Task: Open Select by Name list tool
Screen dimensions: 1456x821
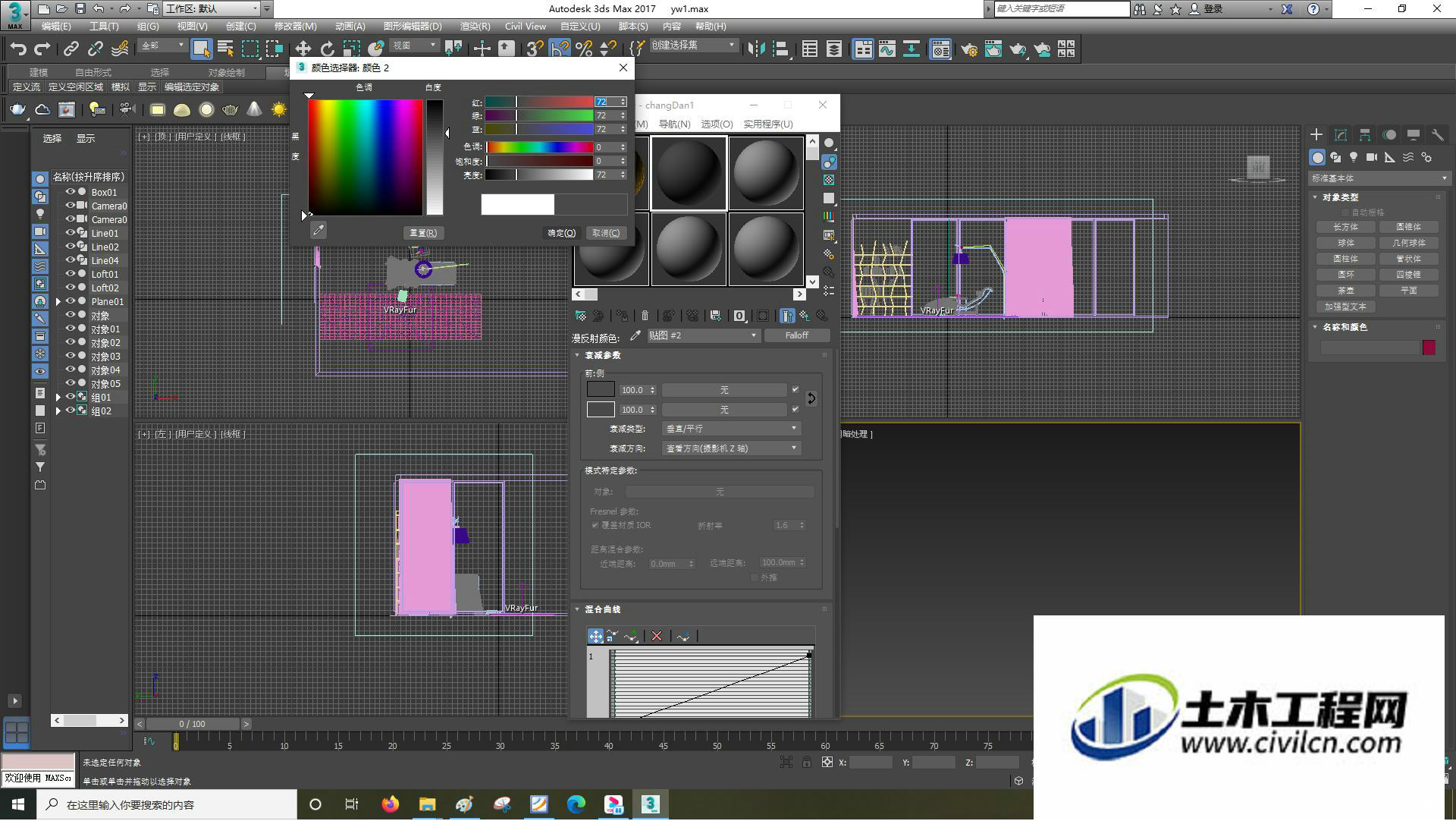Action: pyautogui.click(x=225, y=49)
